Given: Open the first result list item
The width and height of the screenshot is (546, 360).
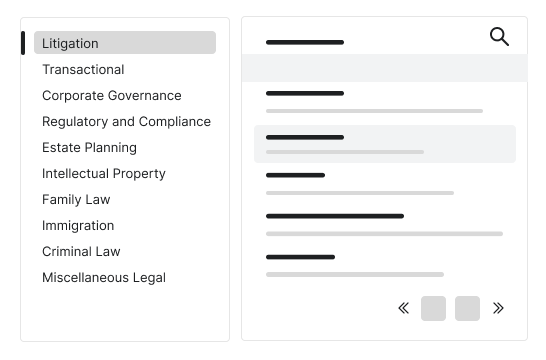Looking at the screenshot, I should pos(385,103).
